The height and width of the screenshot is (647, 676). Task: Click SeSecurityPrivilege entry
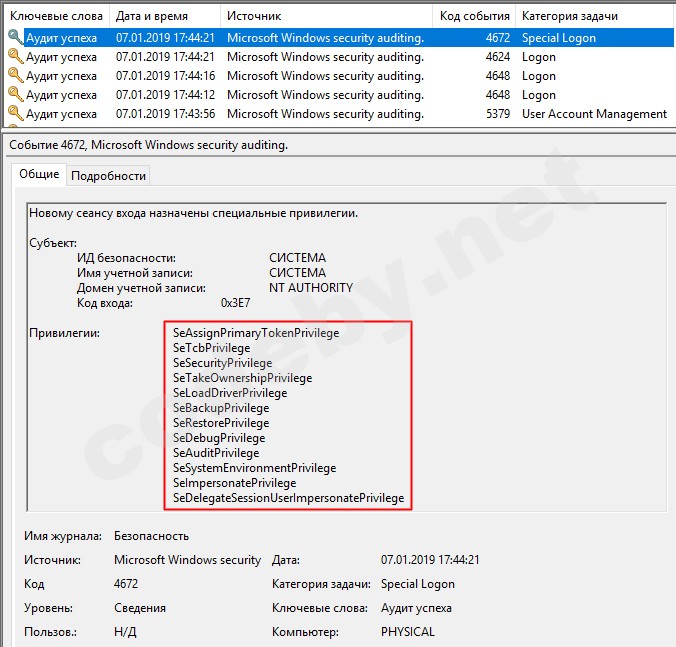[222, 363]
